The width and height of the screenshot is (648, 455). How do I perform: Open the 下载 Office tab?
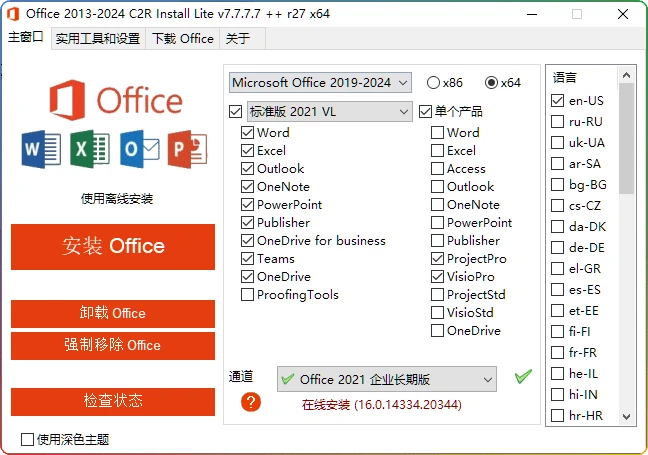[x=182, y=39]
